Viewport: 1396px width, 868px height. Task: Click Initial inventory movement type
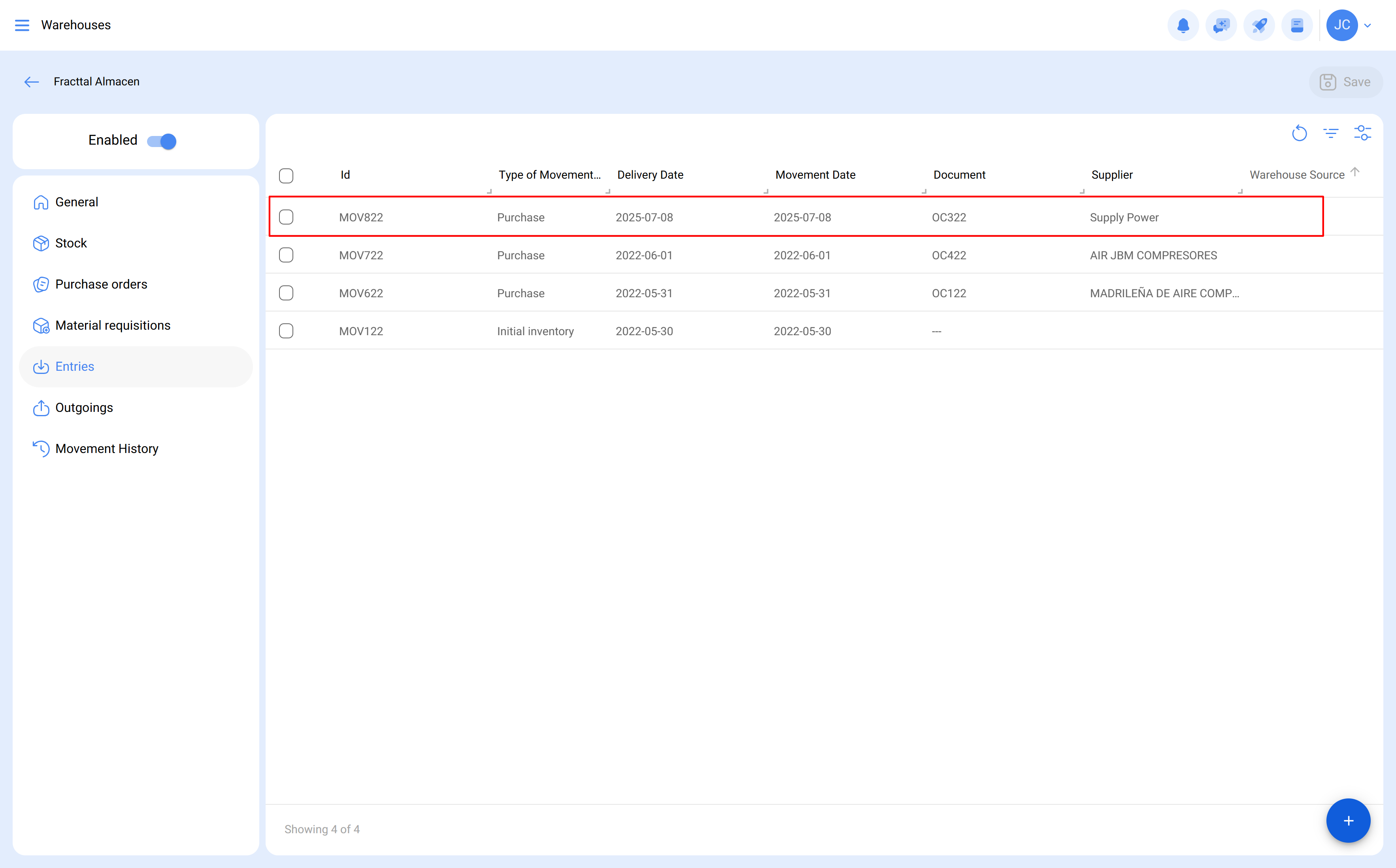[x=535, y=331]
